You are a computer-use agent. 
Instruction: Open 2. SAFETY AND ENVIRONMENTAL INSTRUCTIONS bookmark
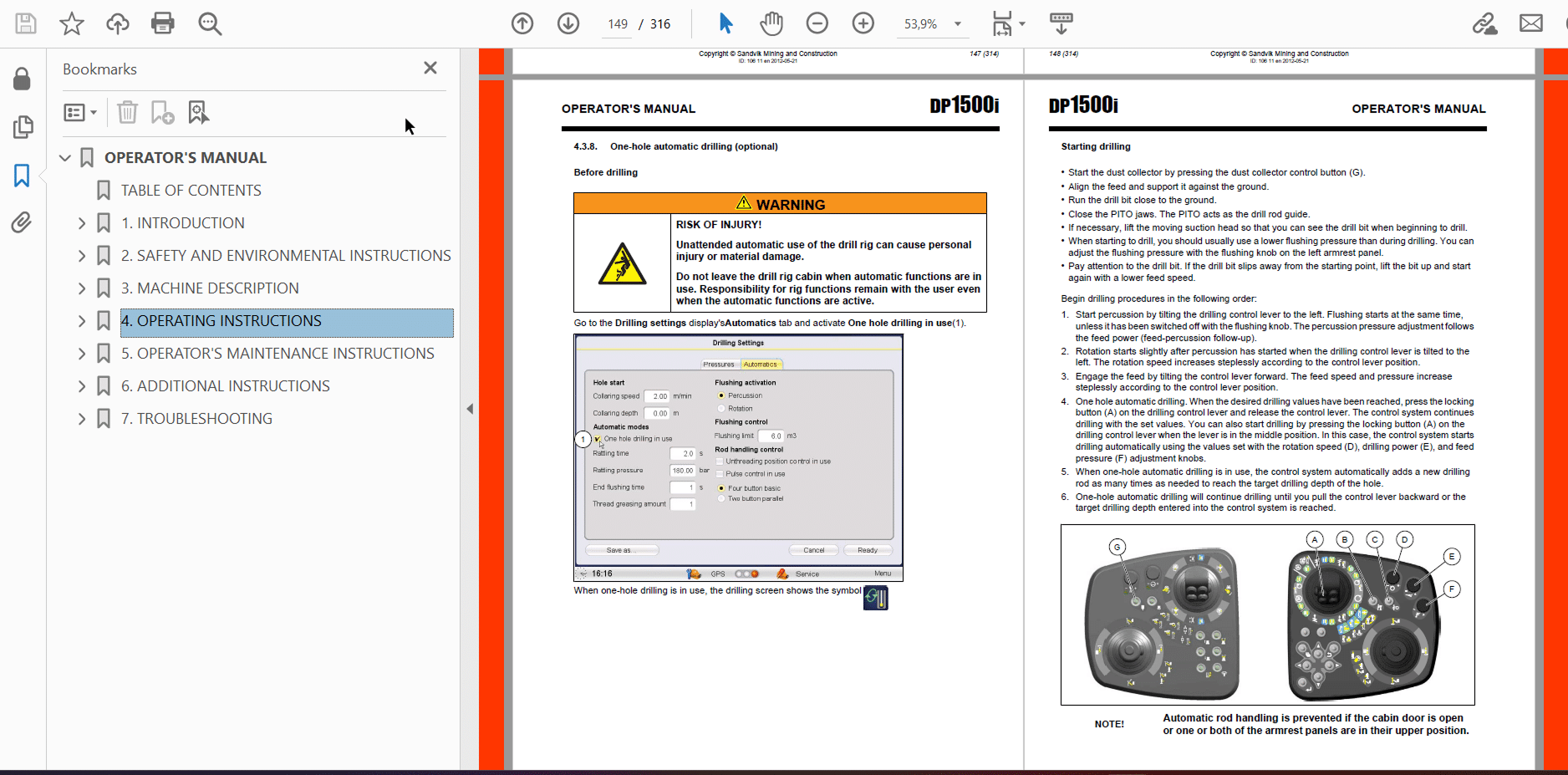[286, 256]
